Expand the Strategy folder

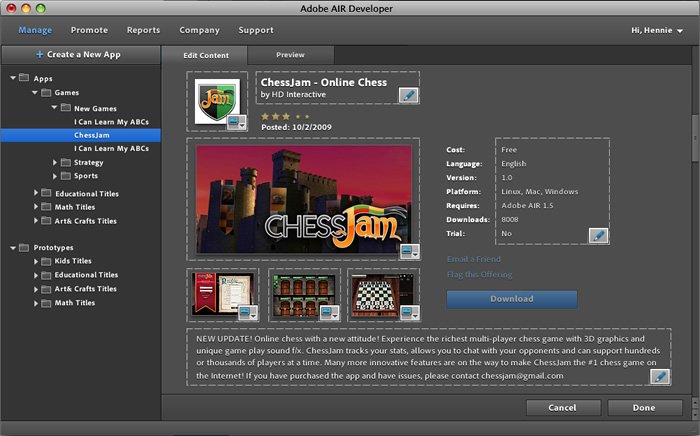54,162
